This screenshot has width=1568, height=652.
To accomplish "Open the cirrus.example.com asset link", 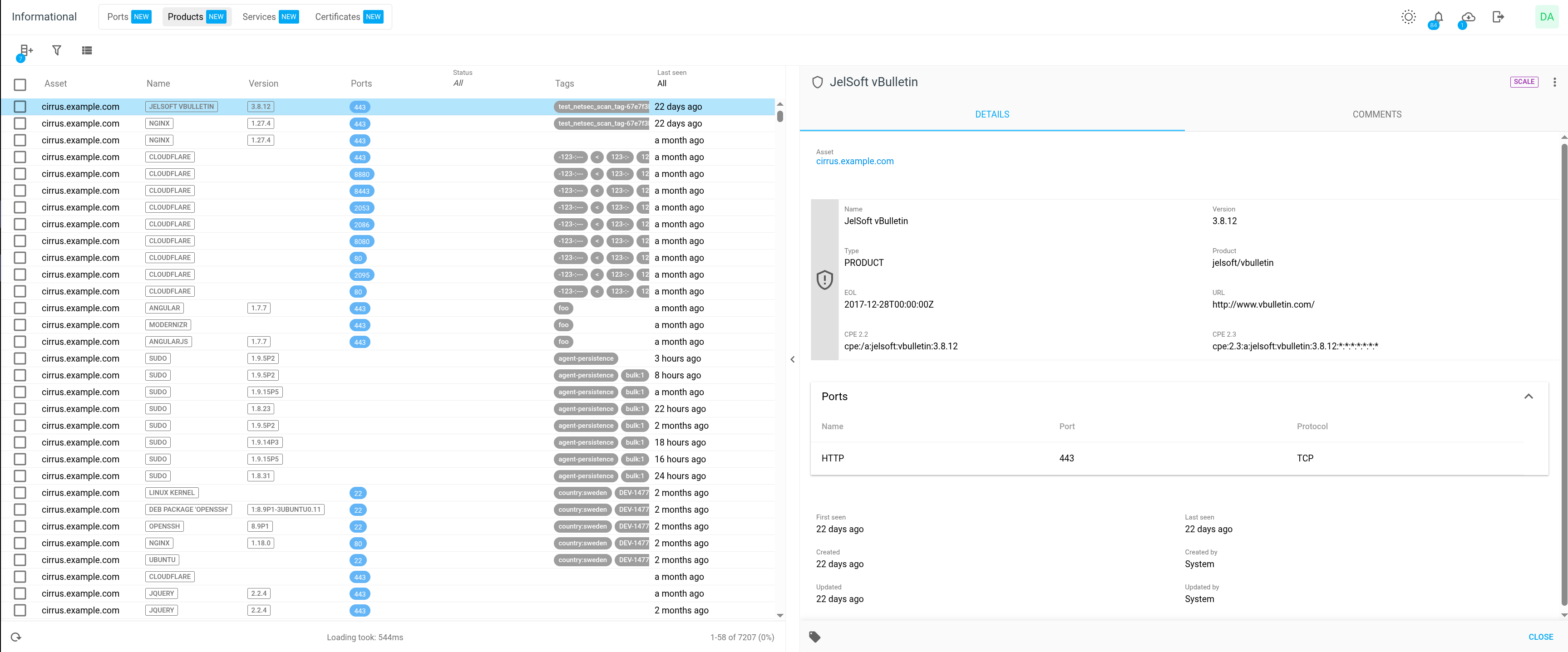I will pyautogui.click(x=855, y=161).
